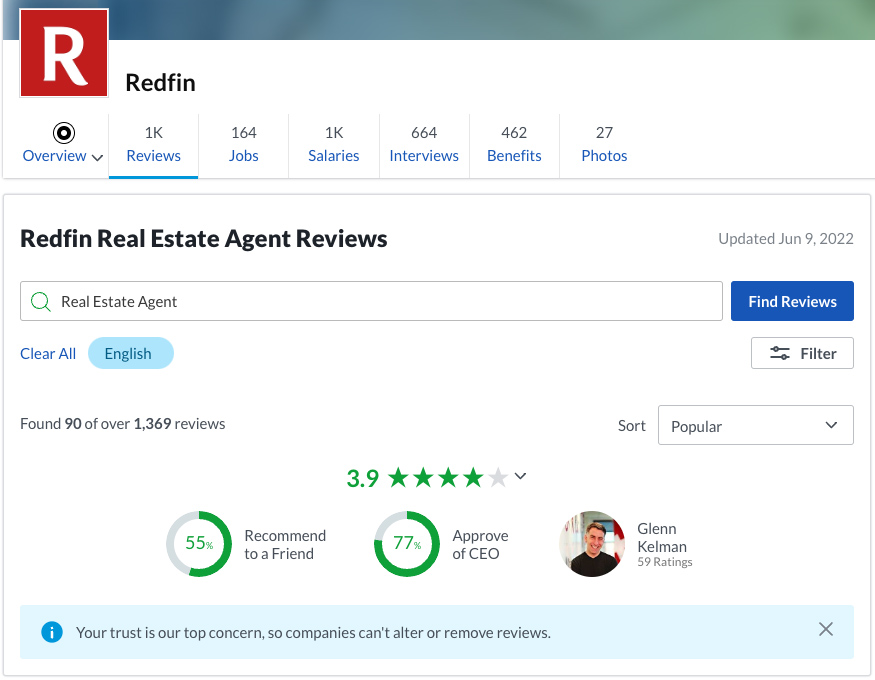Viewport: 875px width, 680px height.
Task: View the Photos tab
Action: (604, 146)
